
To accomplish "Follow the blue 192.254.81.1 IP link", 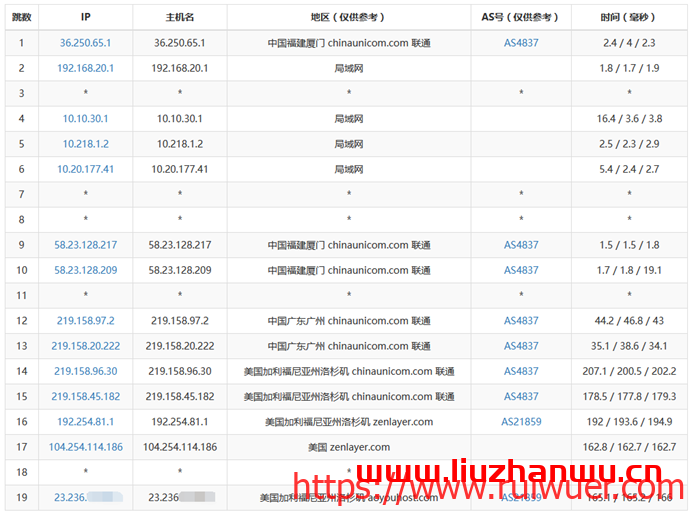I will click(x=85, y=422).
